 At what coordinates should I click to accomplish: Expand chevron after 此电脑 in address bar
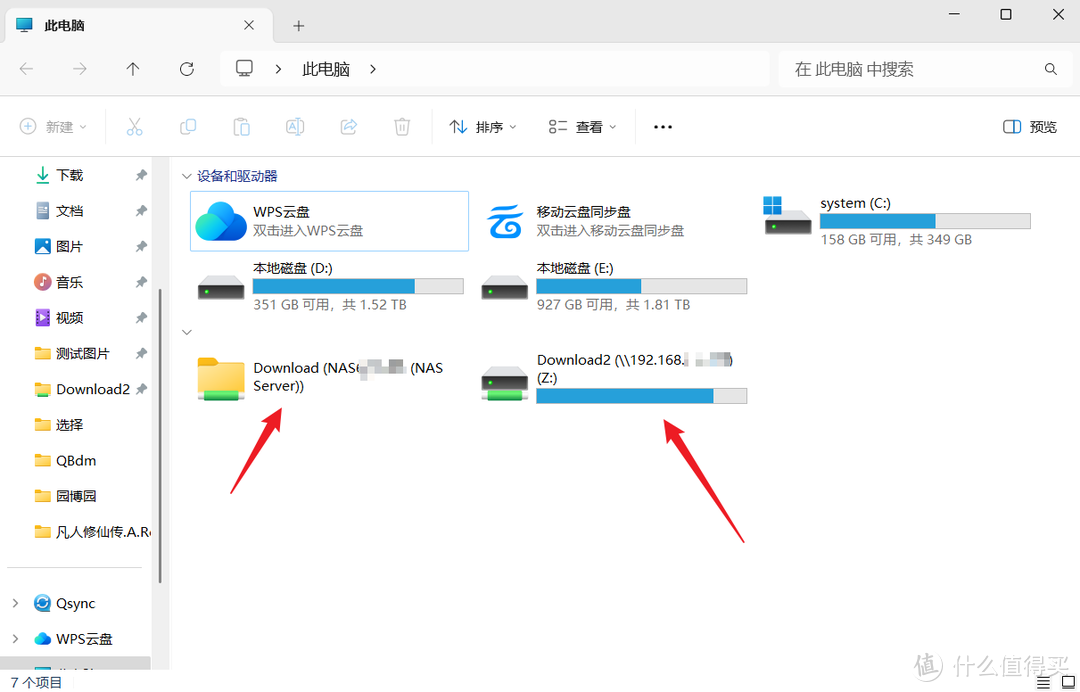click(x=373, y=69)
